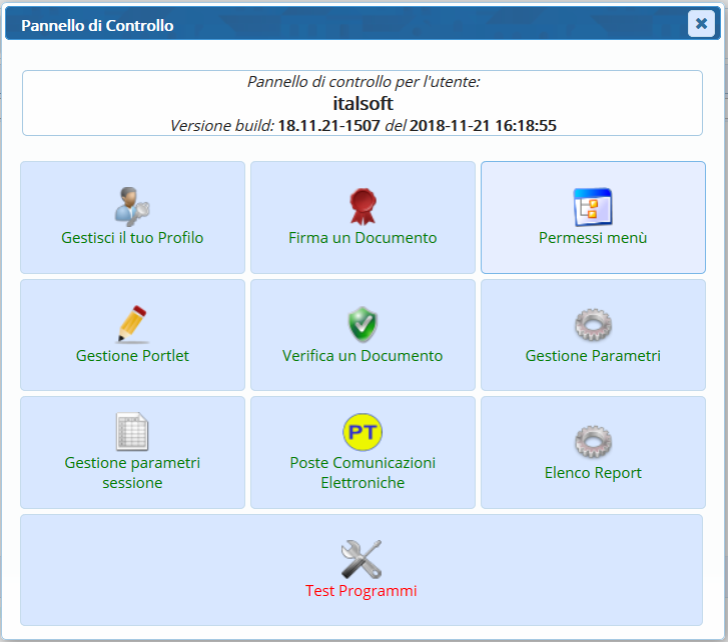Open the "Gestisci il tuo Profilo" label
Screen dimensions: 728x642
tap(132, 238)
